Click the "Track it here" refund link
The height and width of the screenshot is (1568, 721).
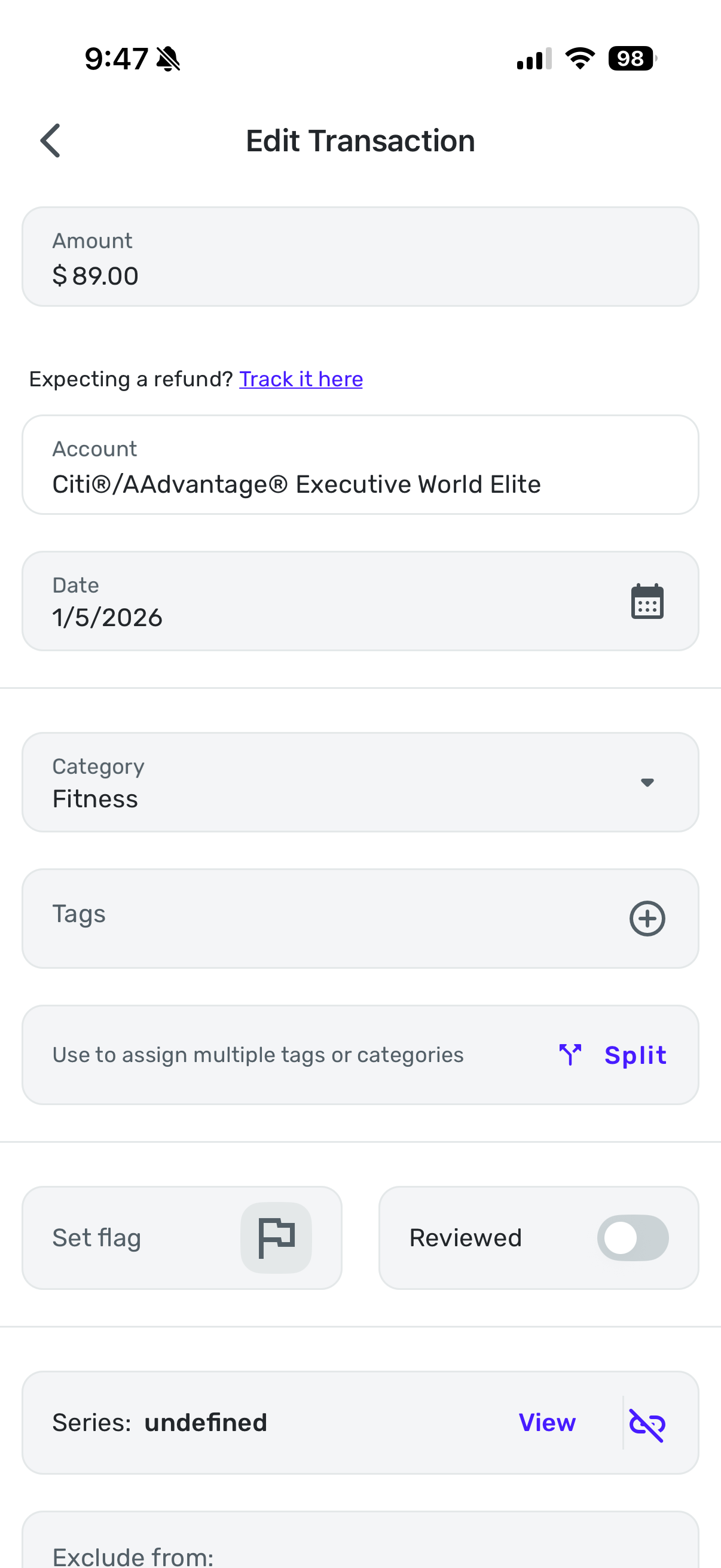301,379
